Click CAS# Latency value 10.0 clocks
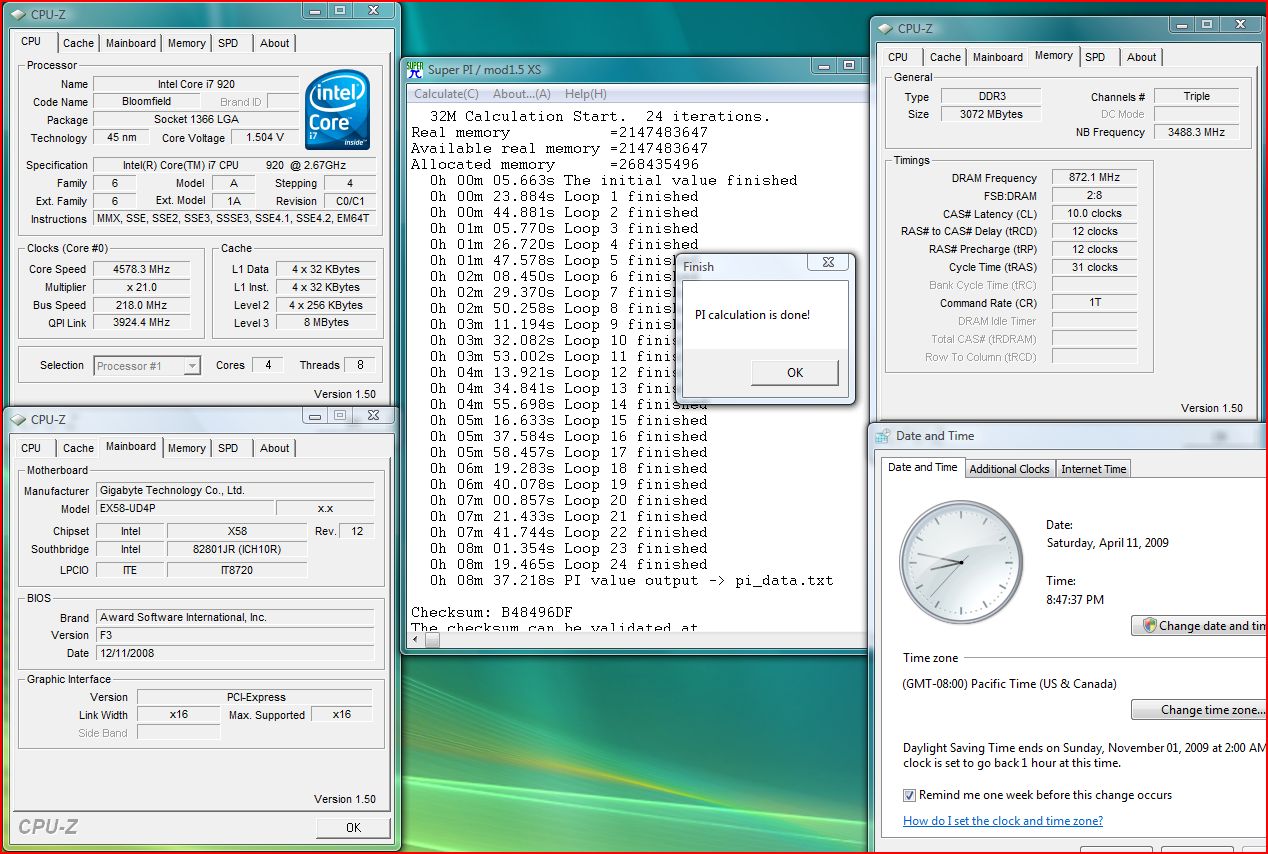The width and height of the screenshot is (1268, 854). [x=1094, y=214]
